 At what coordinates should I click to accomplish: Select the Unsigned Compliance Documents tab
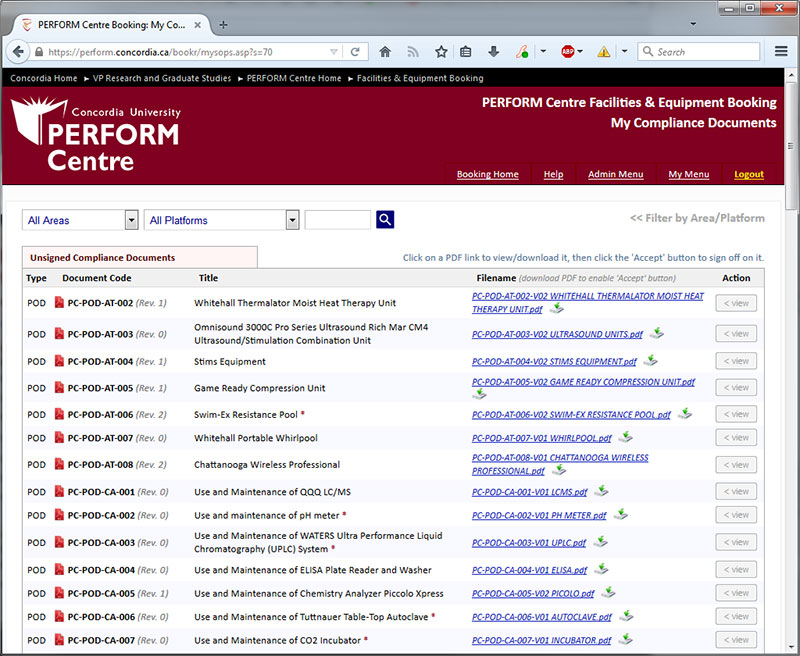[102, 257]
